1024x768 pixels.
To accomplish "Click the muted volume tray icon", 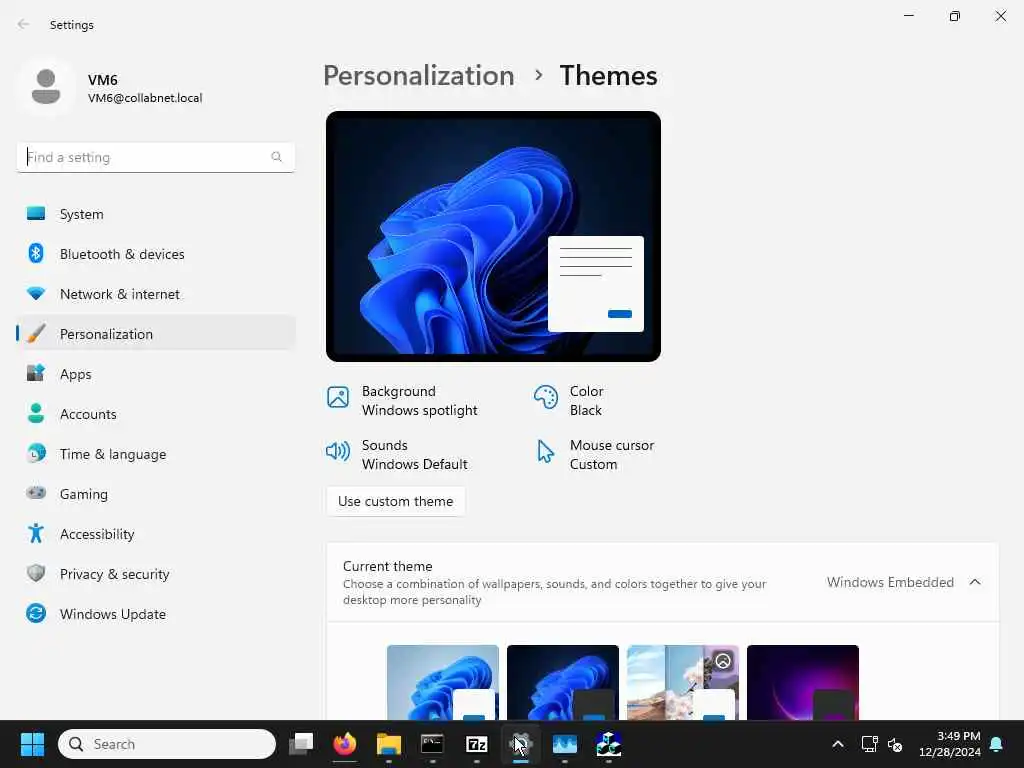I will tap(895, 744).
